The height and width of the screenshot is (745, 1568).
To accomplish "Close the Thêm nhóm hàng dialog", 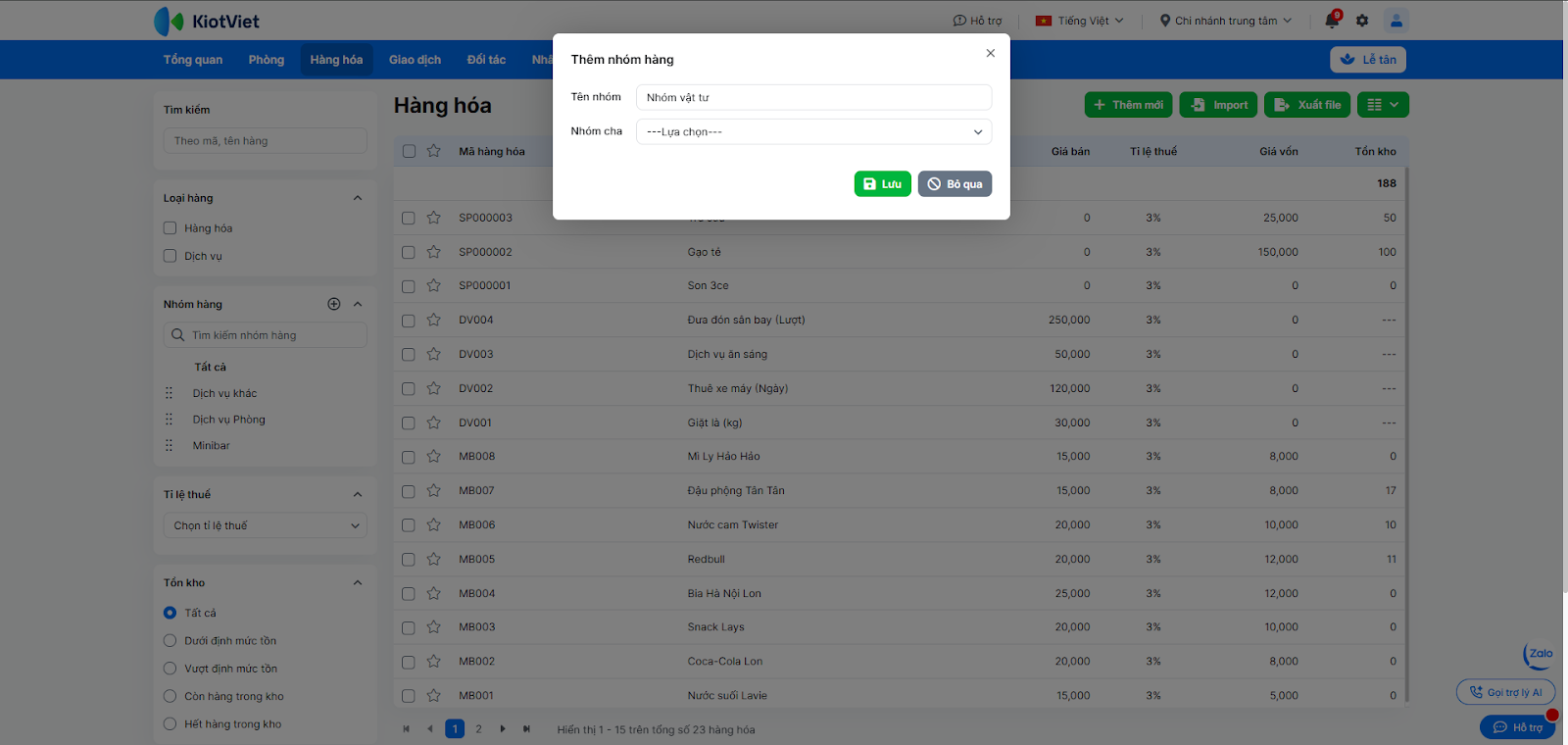I will point(991,53).
